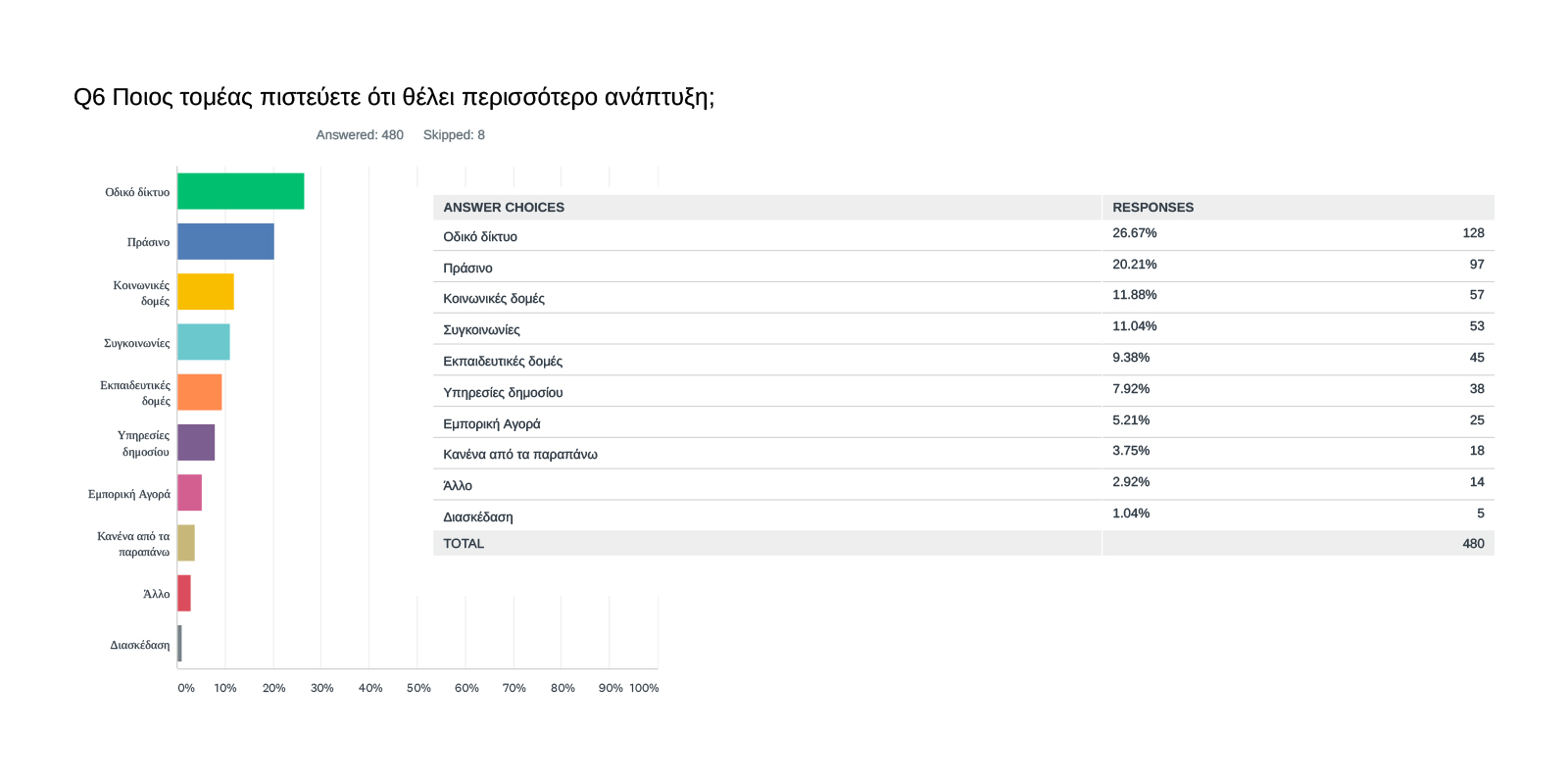Click the Διασκέδαση entry in the table

pos(478,517)
